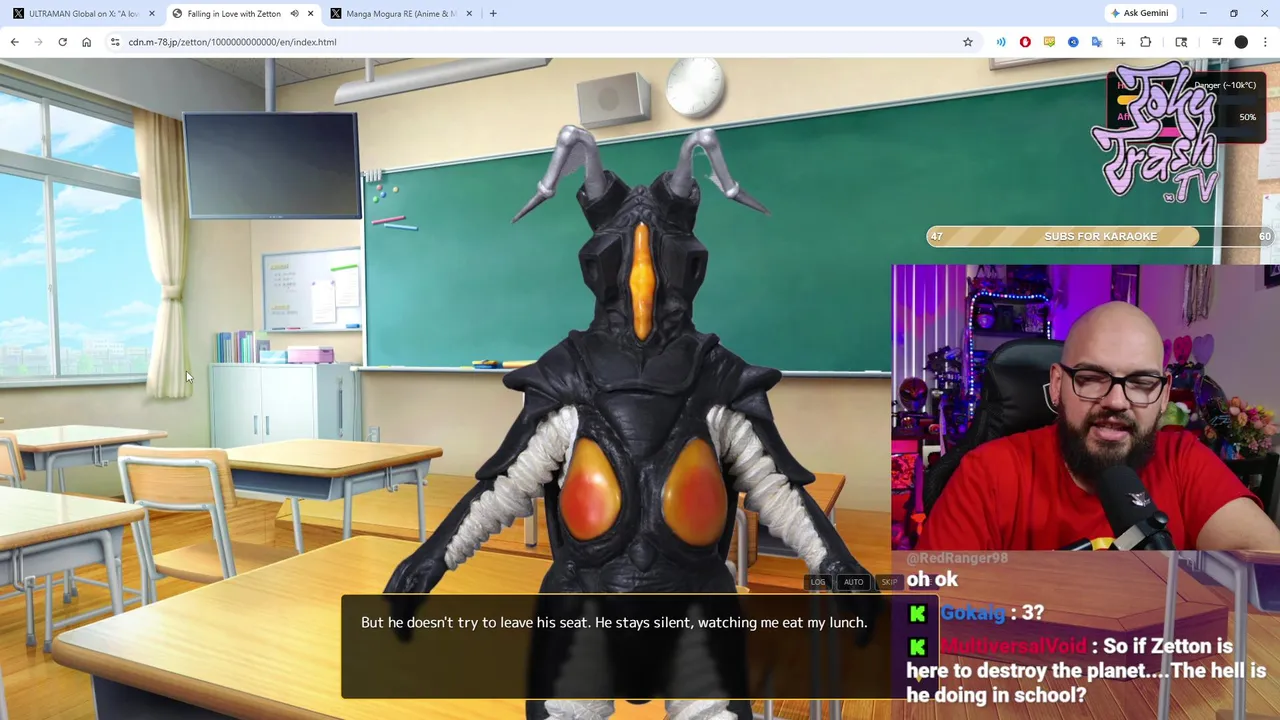The image size is (1280, 720).
Task: Open the yellow note extension
Action: point(1049,42)
